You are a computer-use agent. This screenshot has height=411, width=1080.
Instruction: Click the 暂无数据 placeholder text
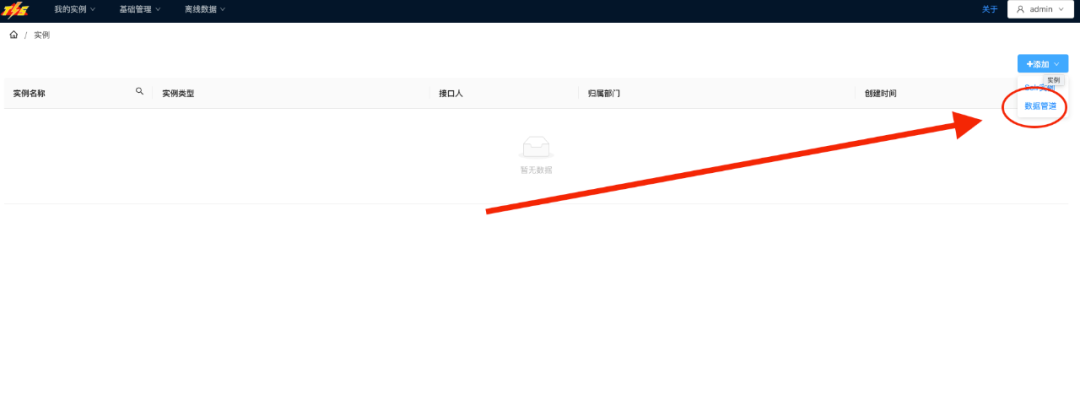point(536,170)
